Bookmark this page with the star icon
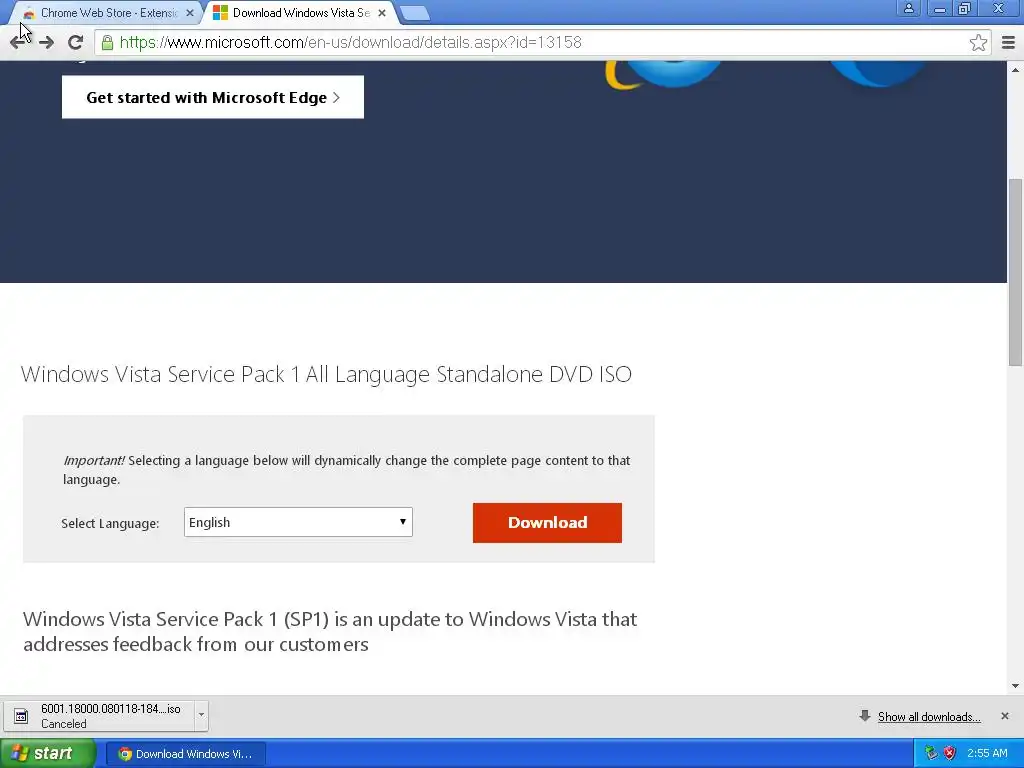The width and height of the screenshot is (1024, 768). (x=978, y=42)
